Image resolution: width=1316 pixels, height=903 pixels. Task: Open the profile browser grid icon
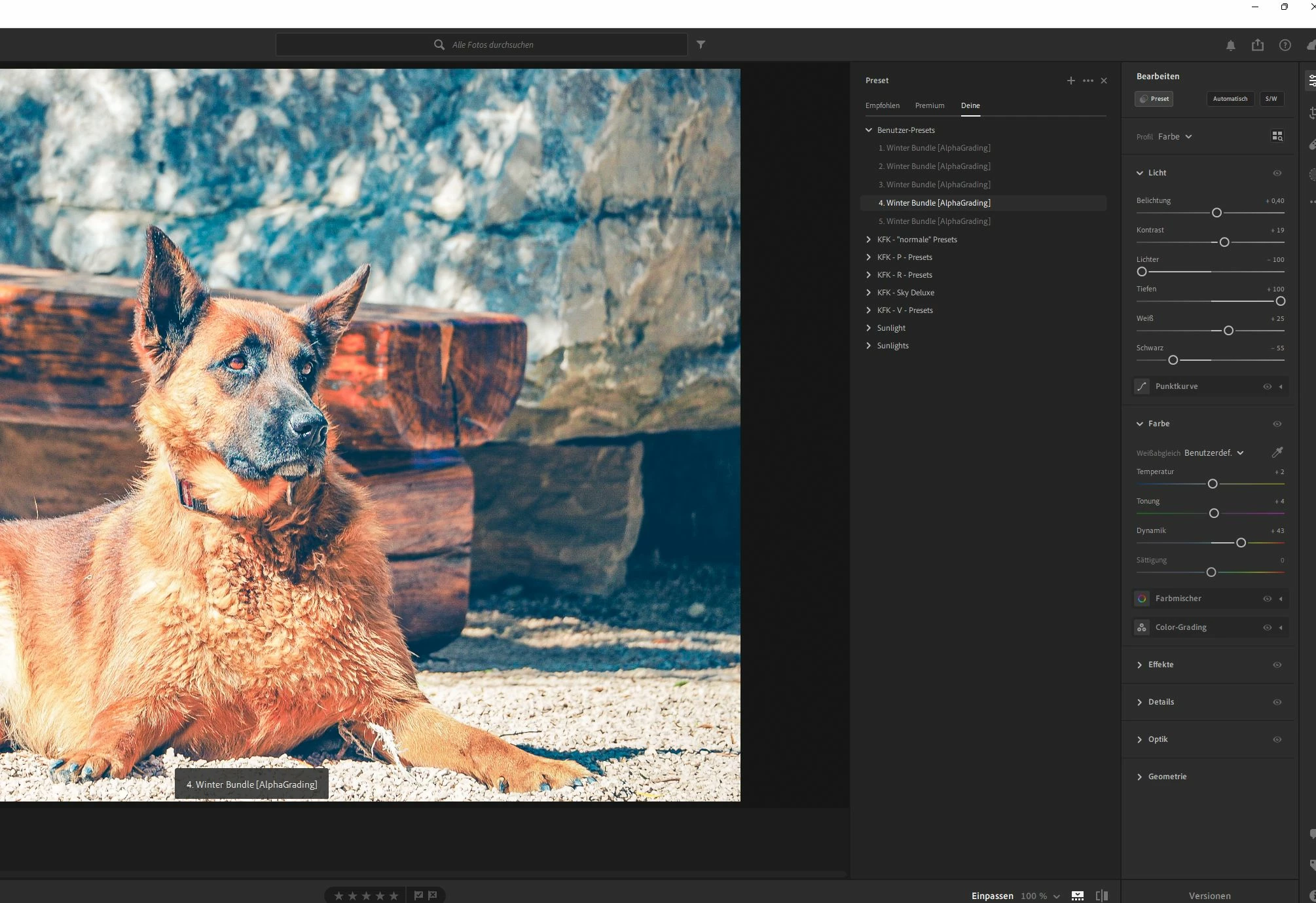point(1277,136)
